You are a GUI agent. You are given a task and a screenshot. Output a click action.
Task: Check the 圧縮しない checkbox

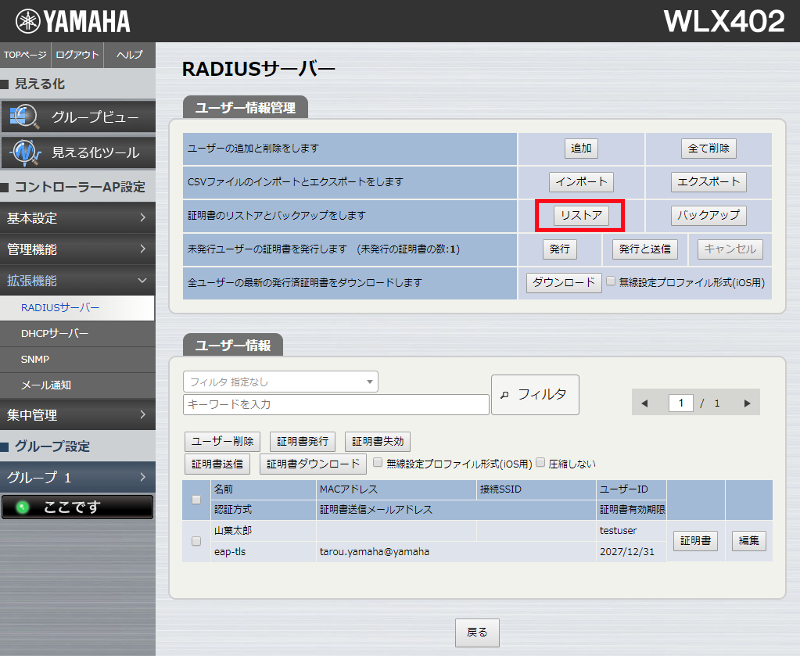[x=541, y=463]
